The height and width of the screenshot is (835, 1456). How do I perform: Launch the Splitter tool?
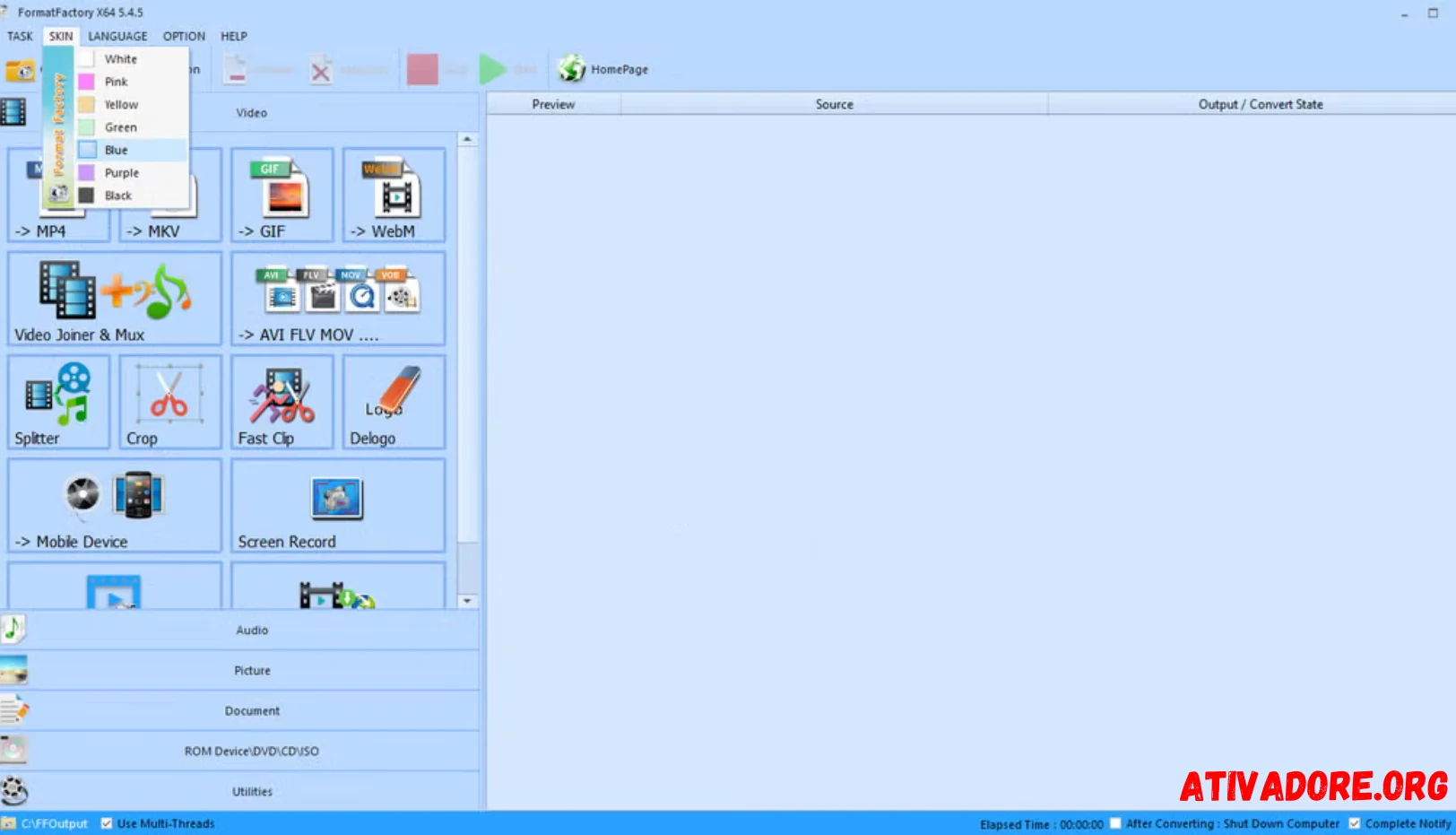point(59,402)
